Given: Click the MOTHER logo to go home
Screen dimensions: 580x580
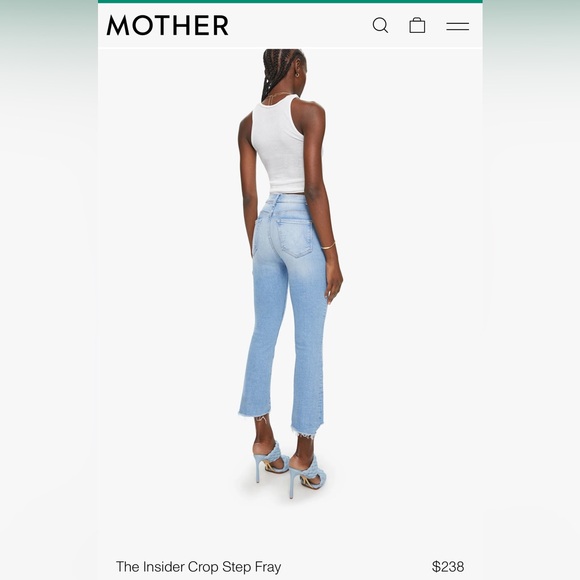Looking at the screenshot, I should click(x=168, y=25).
